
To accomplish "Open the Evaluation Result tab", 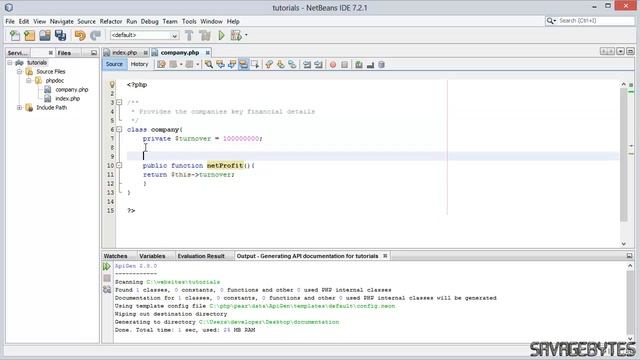I will (x=201, y=256).
